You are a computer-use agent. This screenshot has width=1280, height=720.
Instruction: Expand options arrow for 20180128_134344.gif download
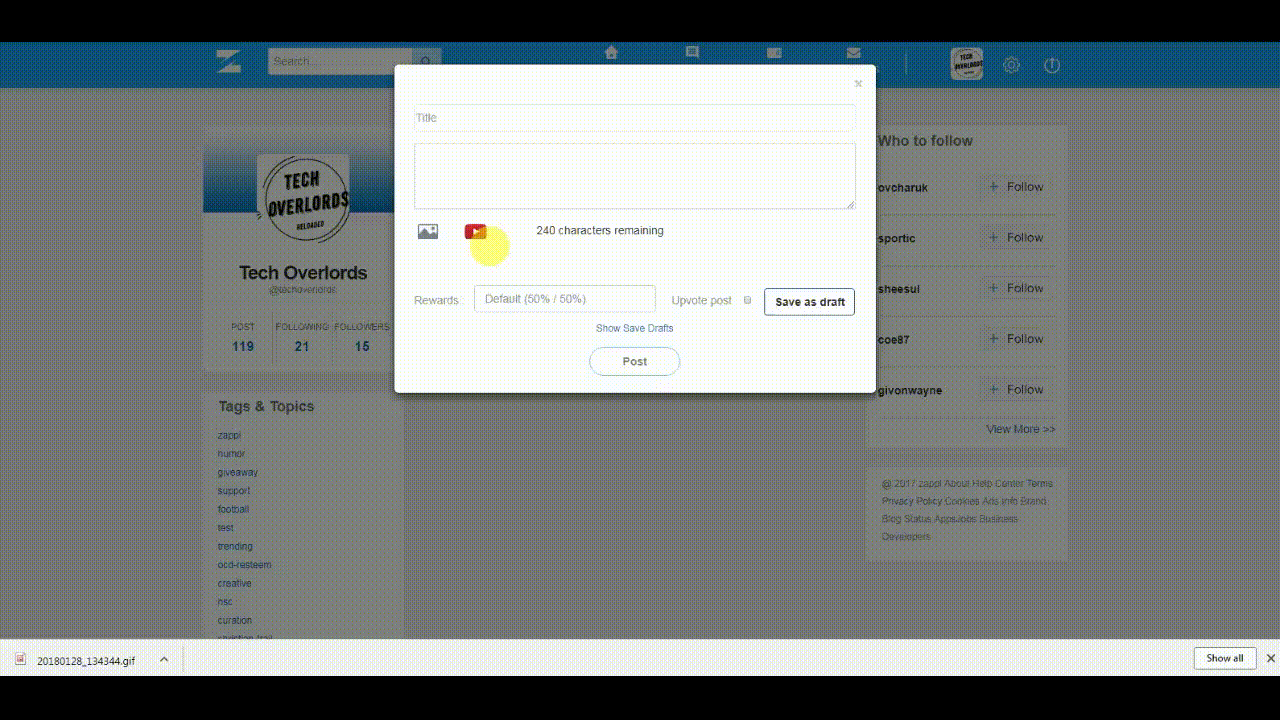[164, 660]
